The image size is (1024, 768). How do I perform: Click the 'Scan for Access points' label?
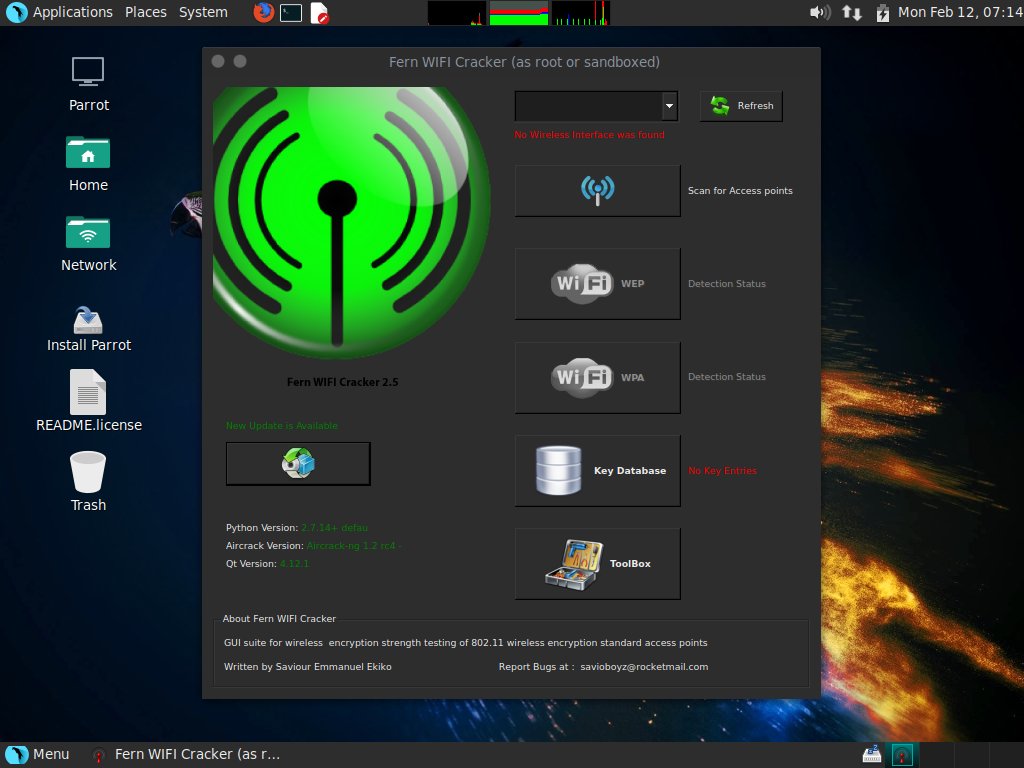740,191
